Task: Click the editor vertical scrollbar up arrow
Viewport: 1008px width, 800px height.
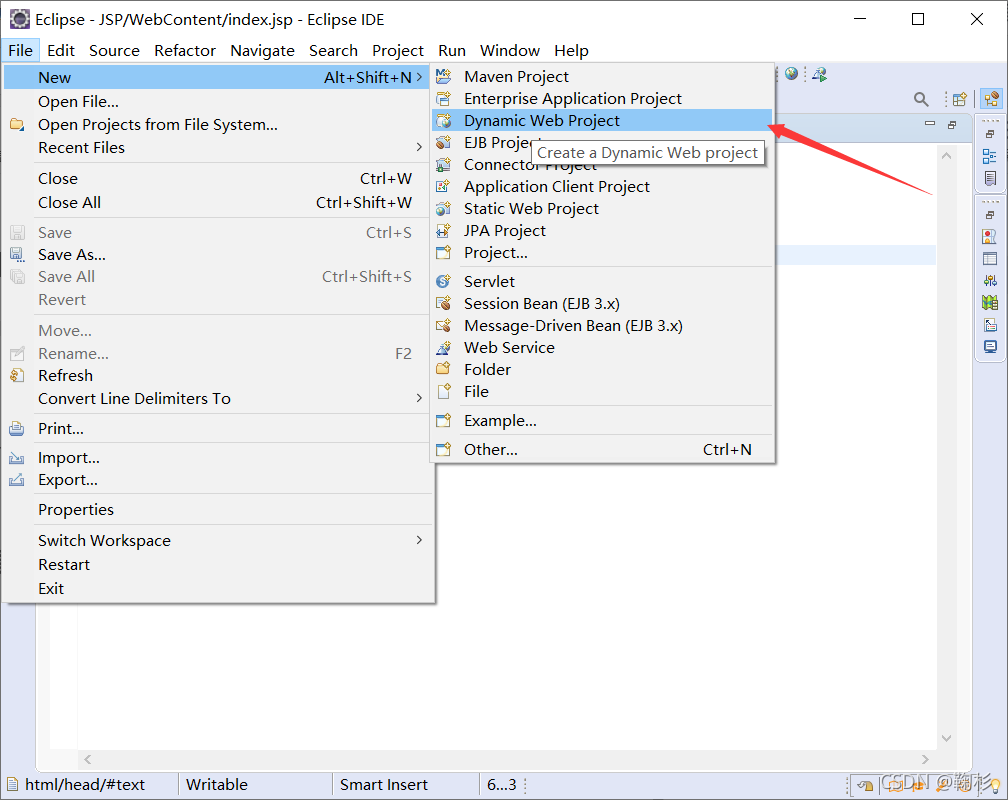Action: coord(946,156)
